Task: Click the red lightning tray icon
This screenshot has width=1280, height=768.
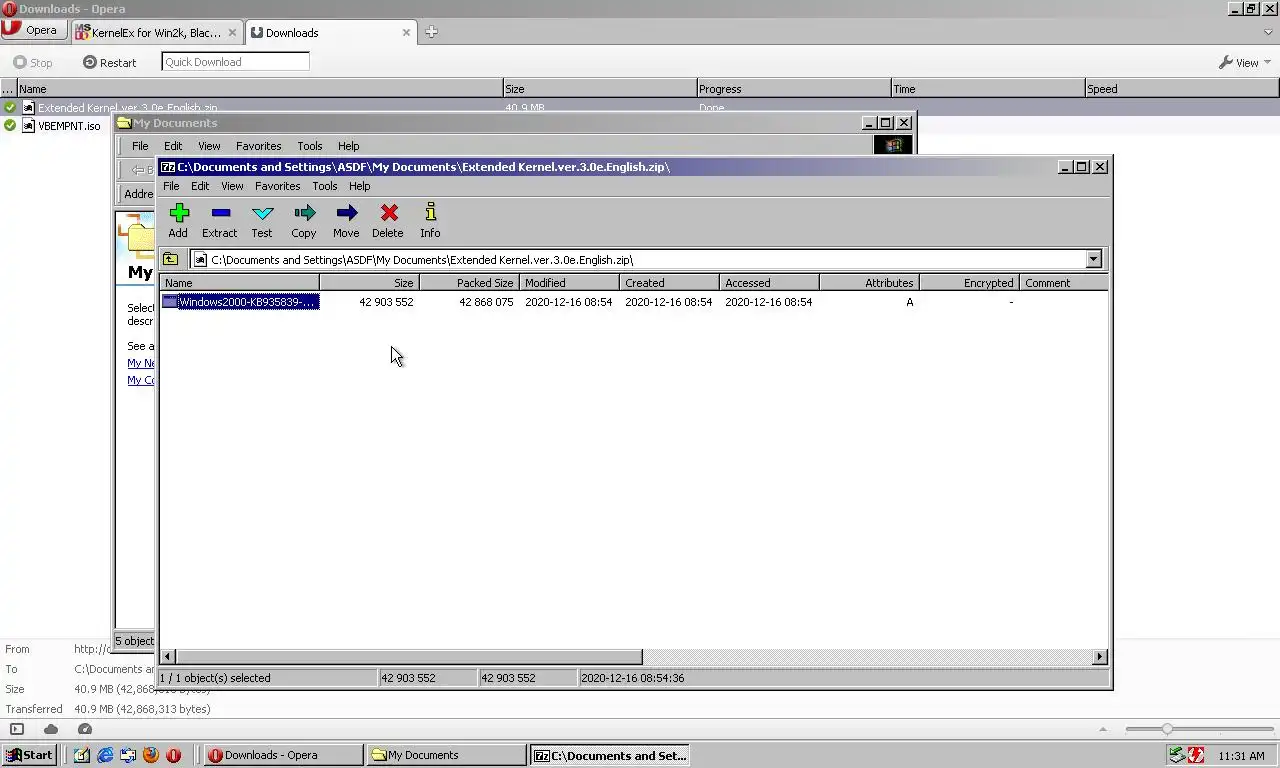Action: [x=1195, y=755]
